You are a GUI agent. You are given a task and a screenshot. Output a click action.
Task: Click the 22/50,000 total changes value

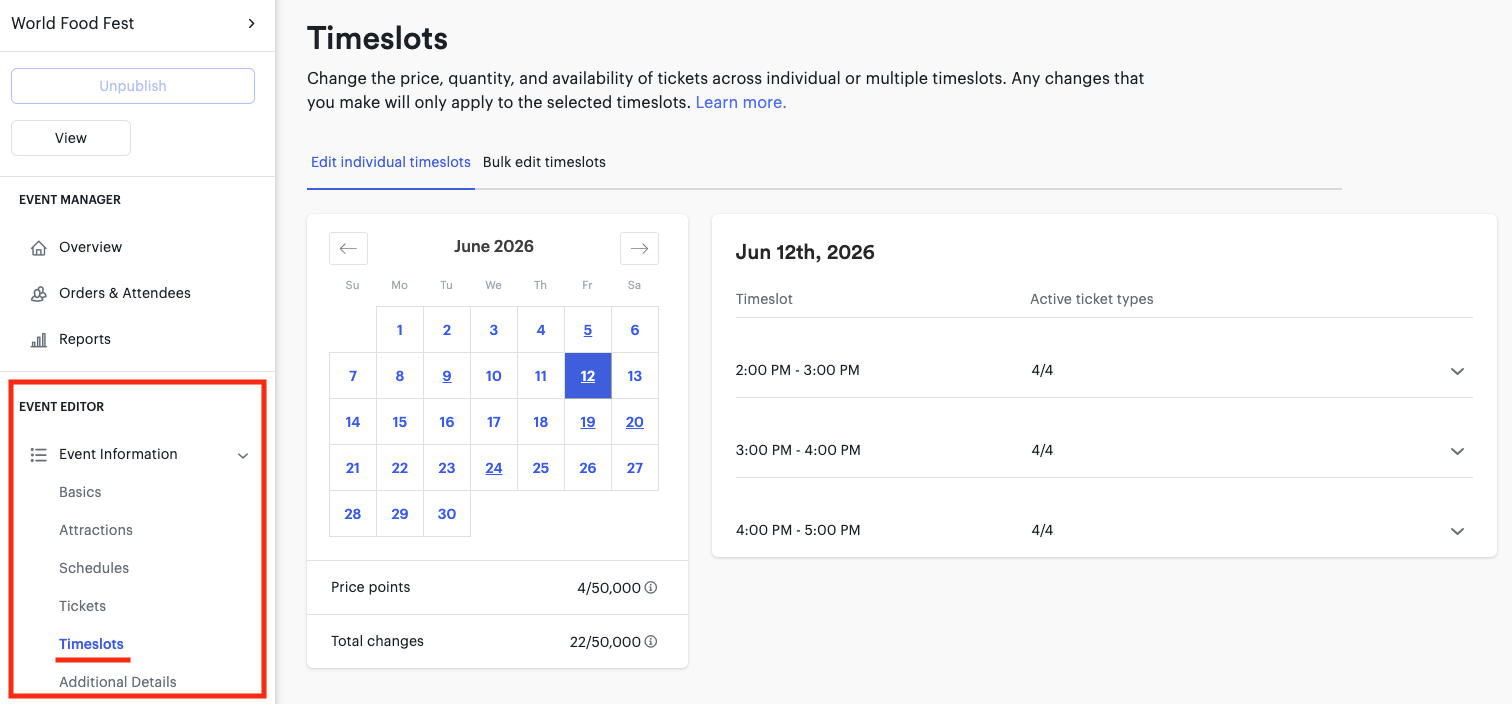pyautogui.click(x=605, y=642)
